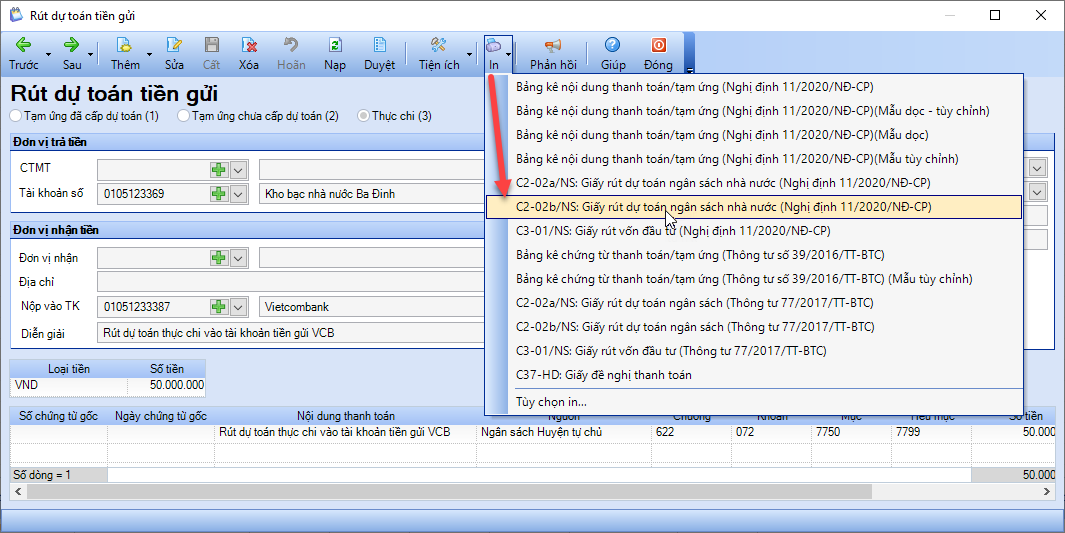1065x533 pixels.
Task: Click the Thêm add document icon
Action: (124, 45)
